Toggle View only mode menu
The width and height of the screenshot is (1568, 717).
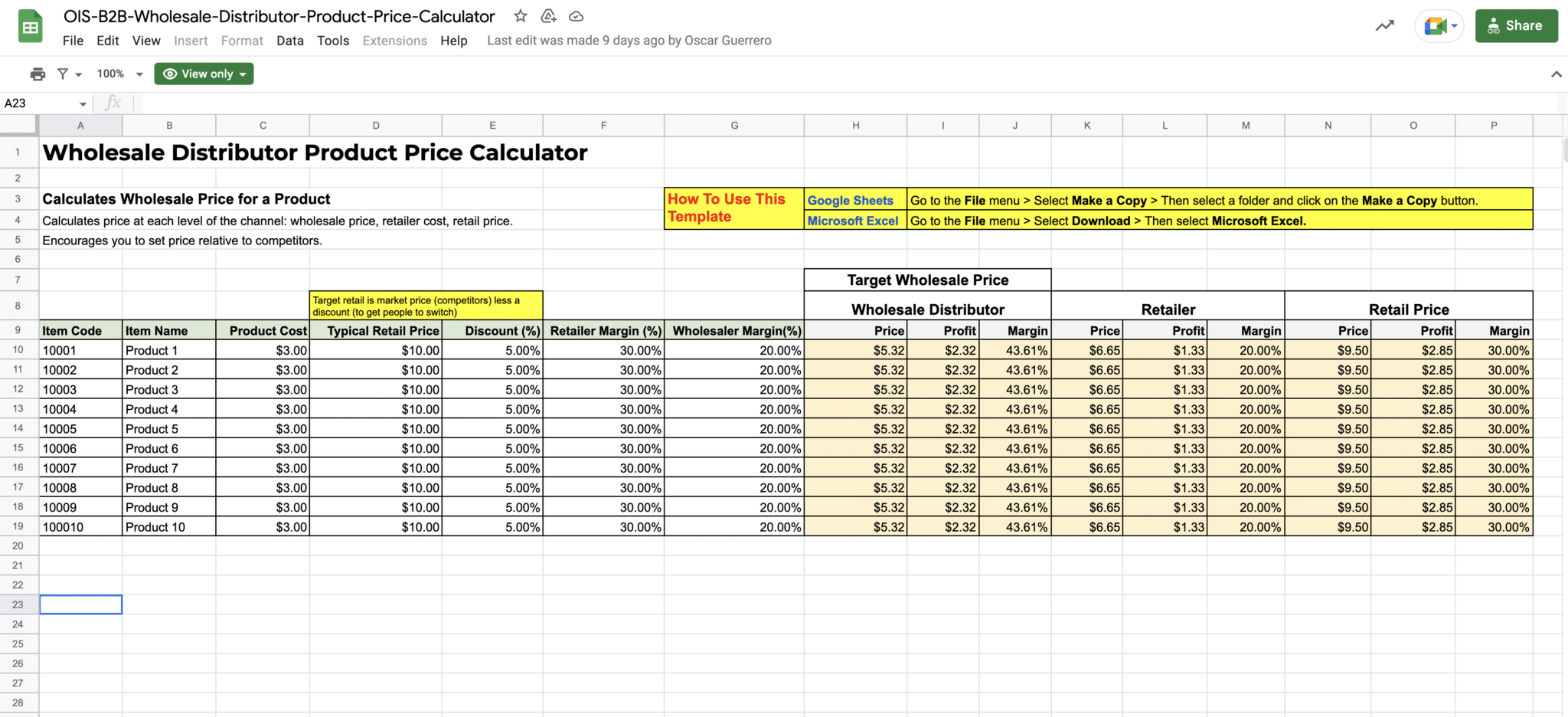coord(203,73)
